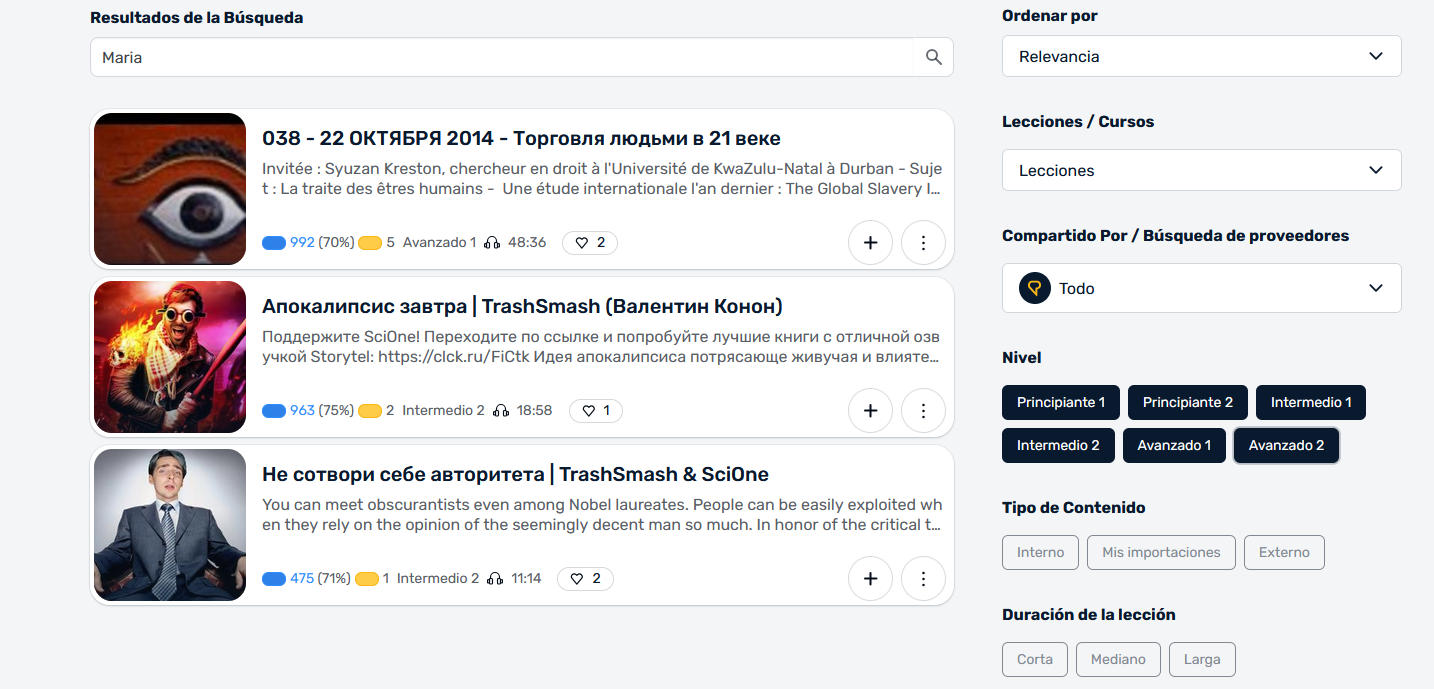This screenshot has width=1434, height=689.
Task: Expand the Compartido Por Todo dropdown
Action: coord(1201,289)
